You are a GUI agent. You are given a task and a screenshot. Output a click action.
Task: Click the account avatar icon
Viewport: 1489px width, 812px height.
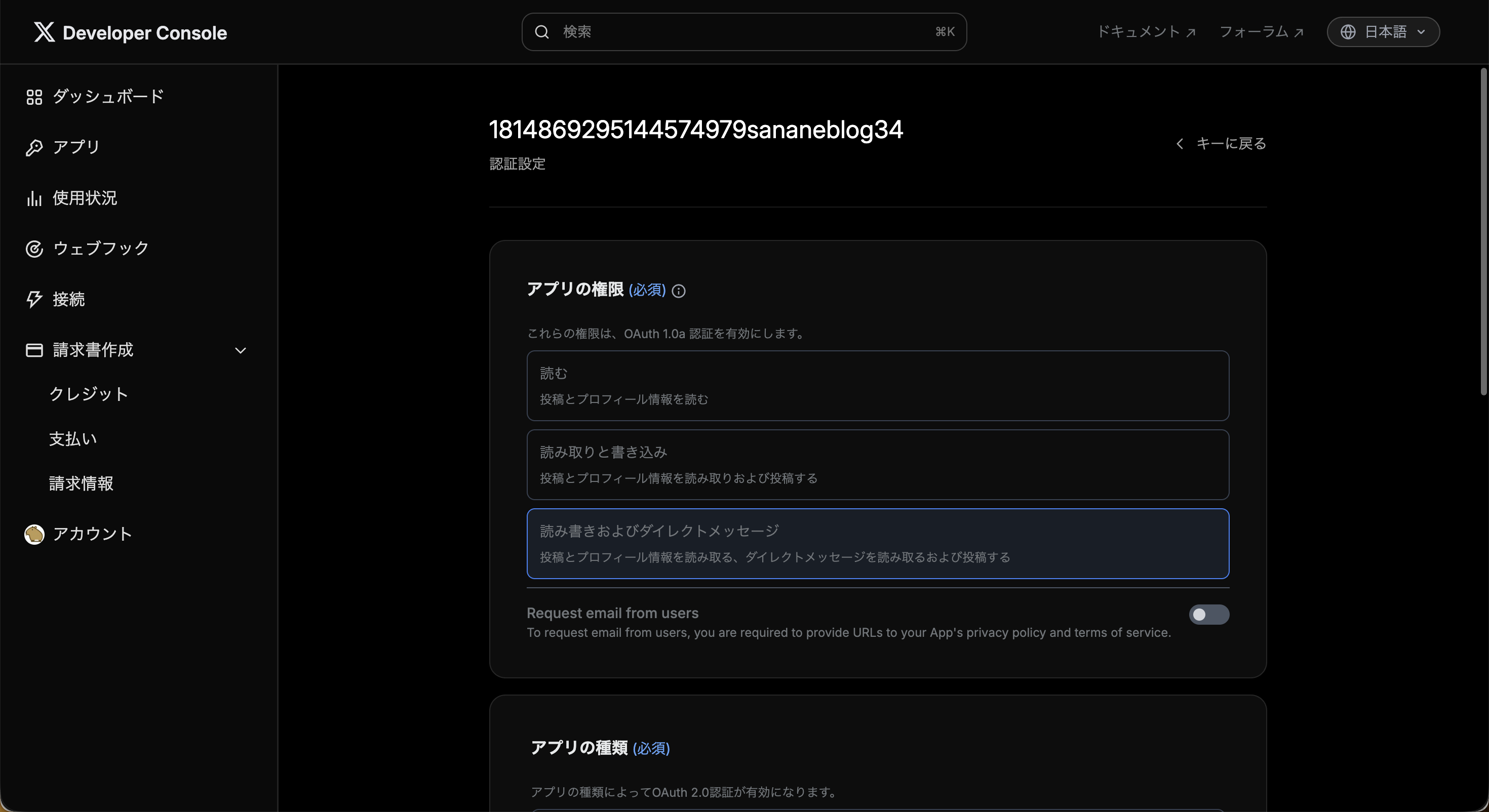(34, 534)
